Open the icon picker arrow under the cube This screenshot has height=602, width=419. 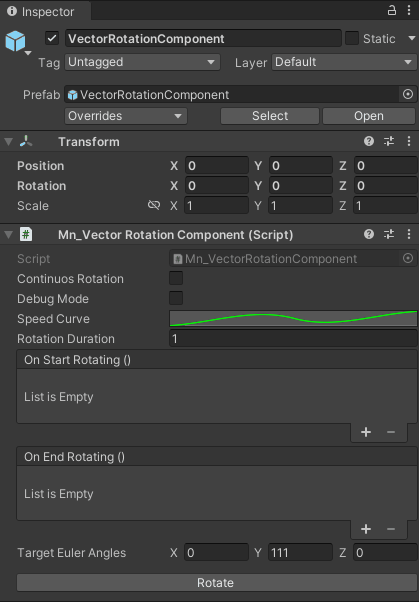(28, 53)
